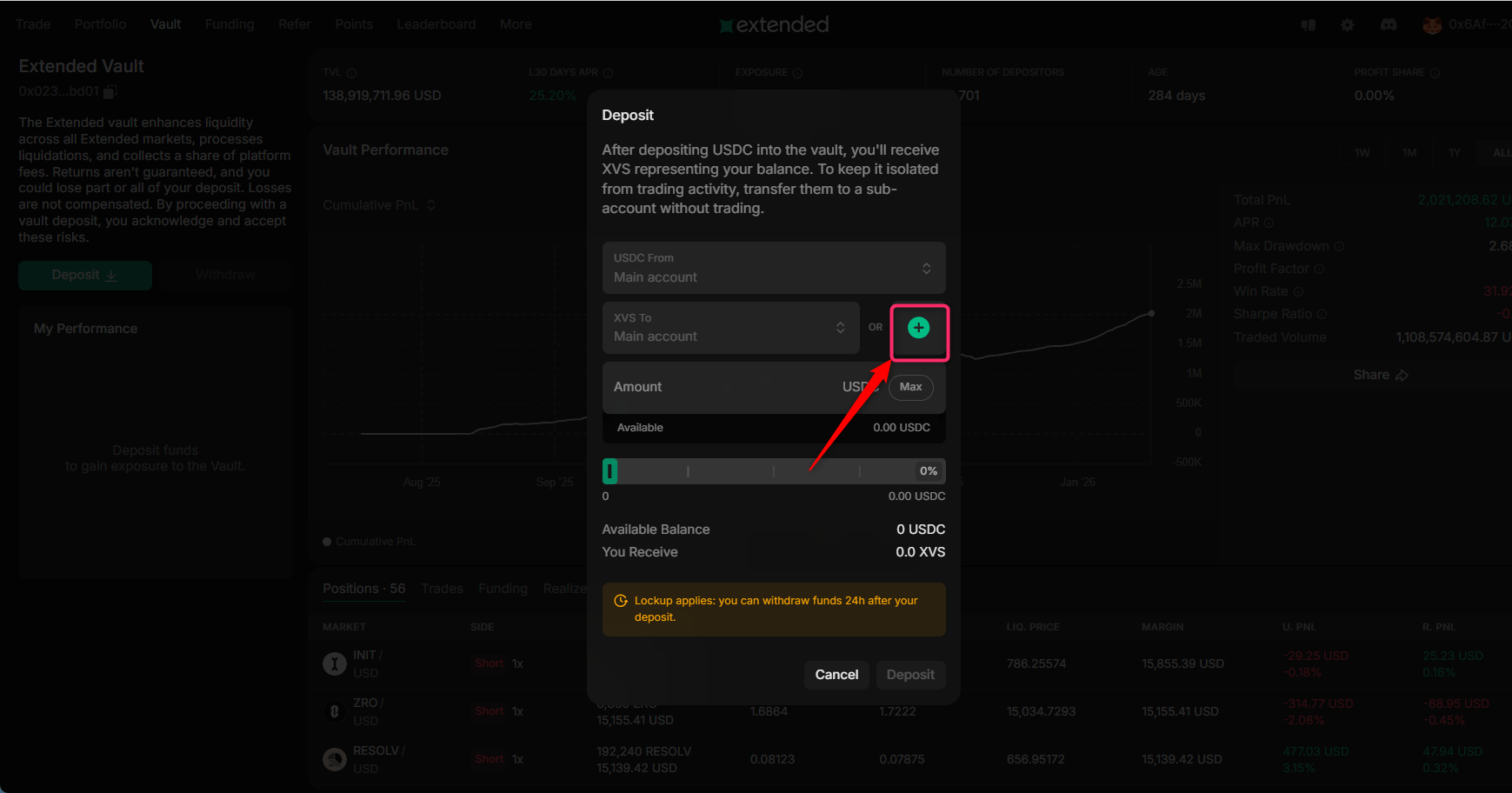The height and width of the screenshot is (793, 1512).
Task: Open the Discord link icon in the header
Action: 1389,25
